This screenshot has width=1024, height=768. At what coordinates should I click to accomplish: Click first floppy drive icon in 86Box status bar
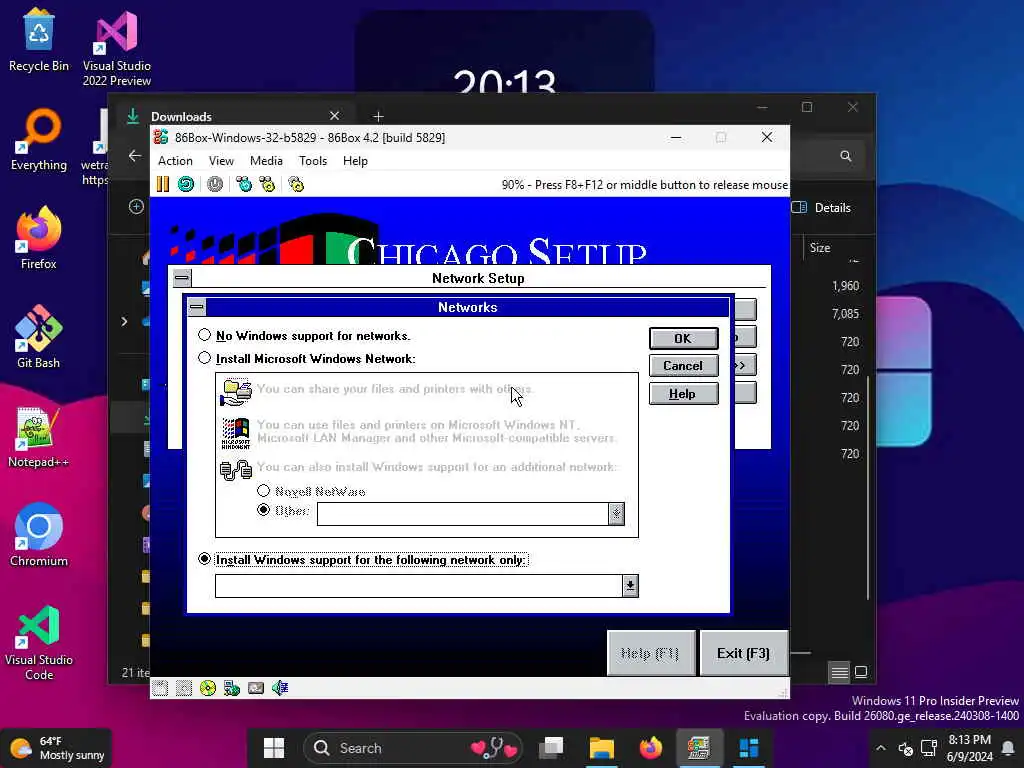tap(160, 688)
